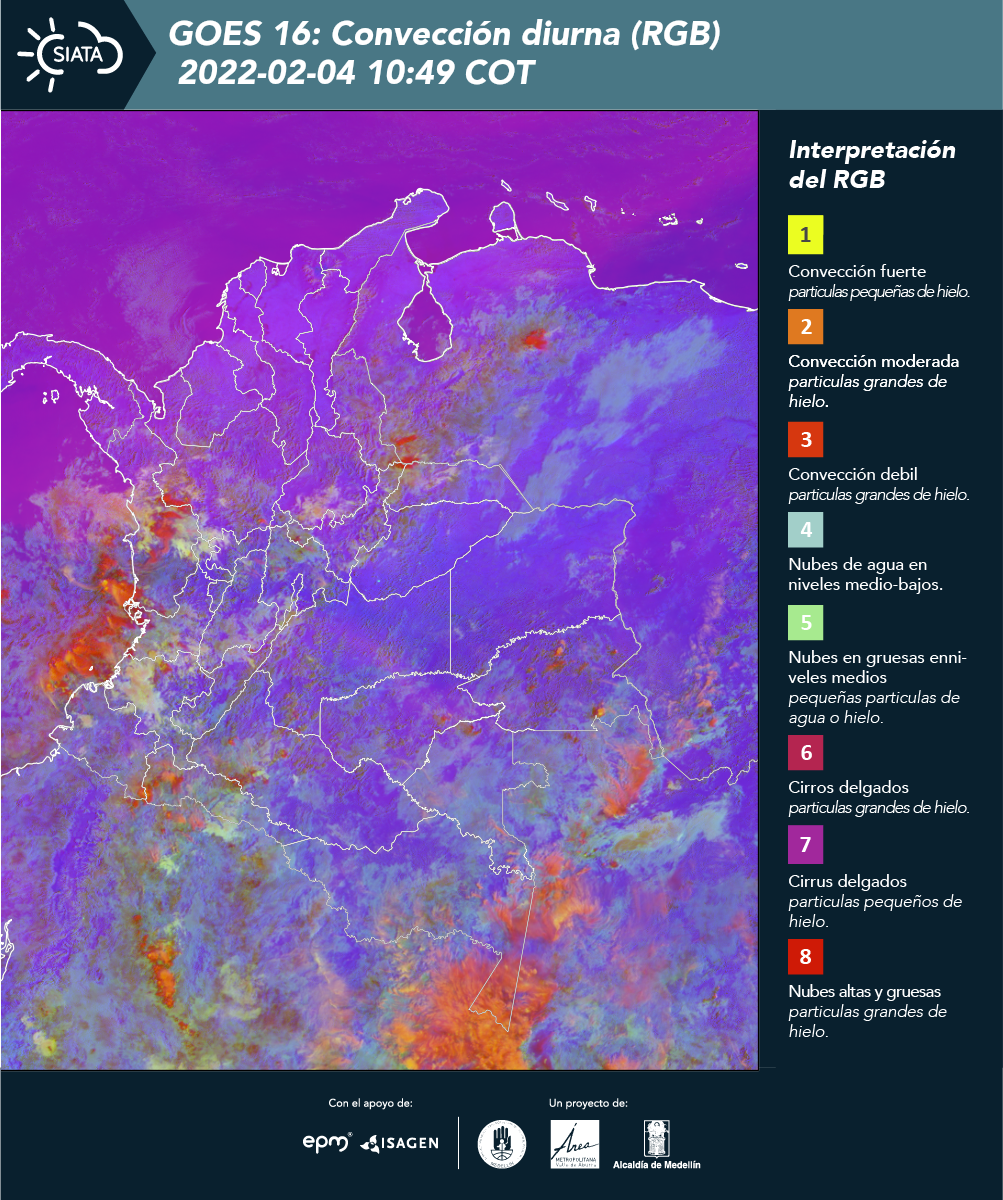Click the round Medellín seal logo
Viewport: 1003px width, 1200px height.
coord(502,1144)
